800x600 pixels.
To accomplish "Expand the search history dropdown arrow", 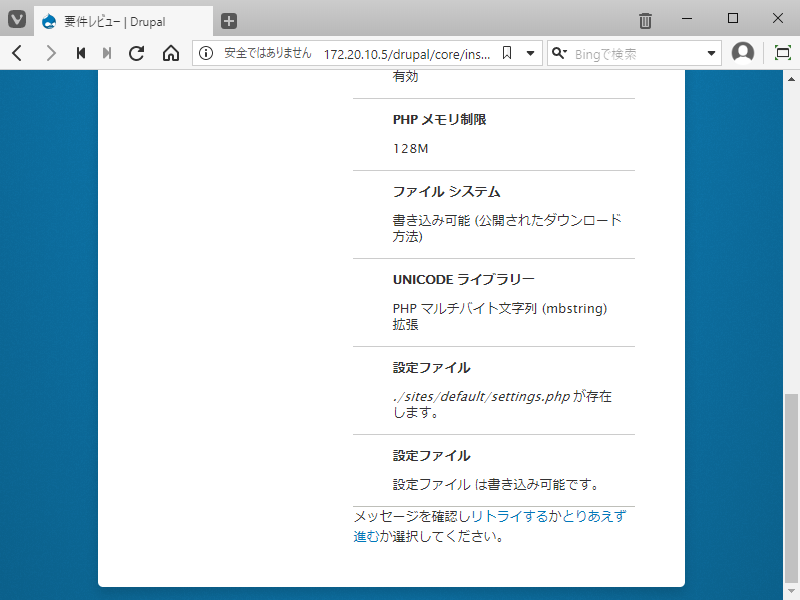I will [x=711, y=53].
